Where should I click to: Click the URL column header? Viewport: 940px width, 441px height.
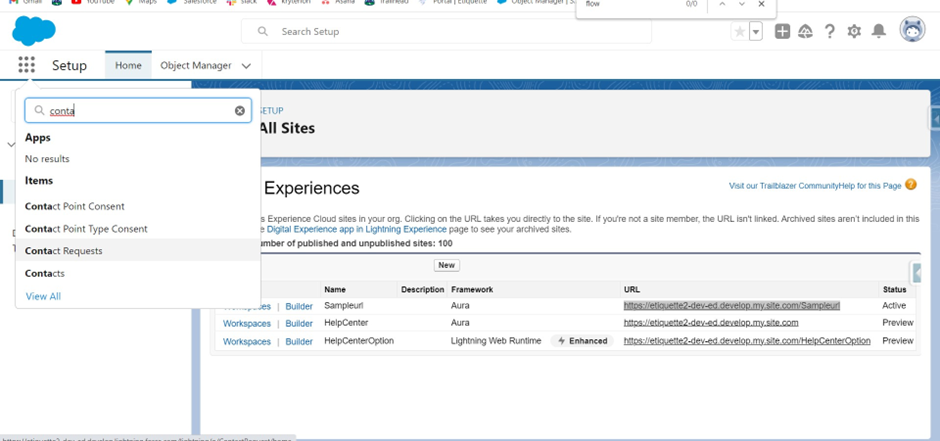click(632, 289)
